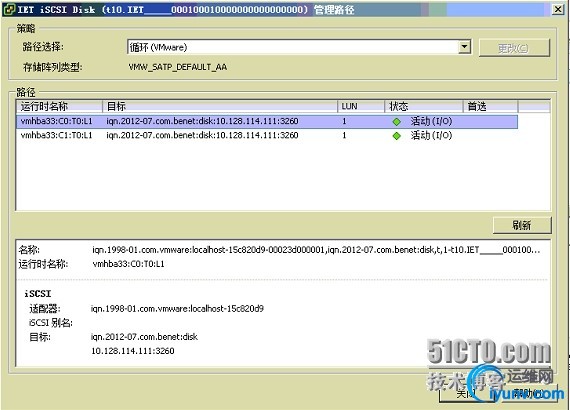
Task: Click iSCSI target value iqn.2012-07.com.benet:disk in details
Action: click(x=144, y=337)
